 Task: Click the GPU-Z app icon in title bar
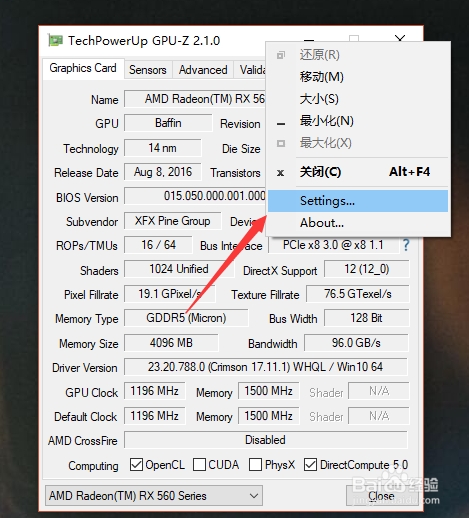tap(55, 41)
